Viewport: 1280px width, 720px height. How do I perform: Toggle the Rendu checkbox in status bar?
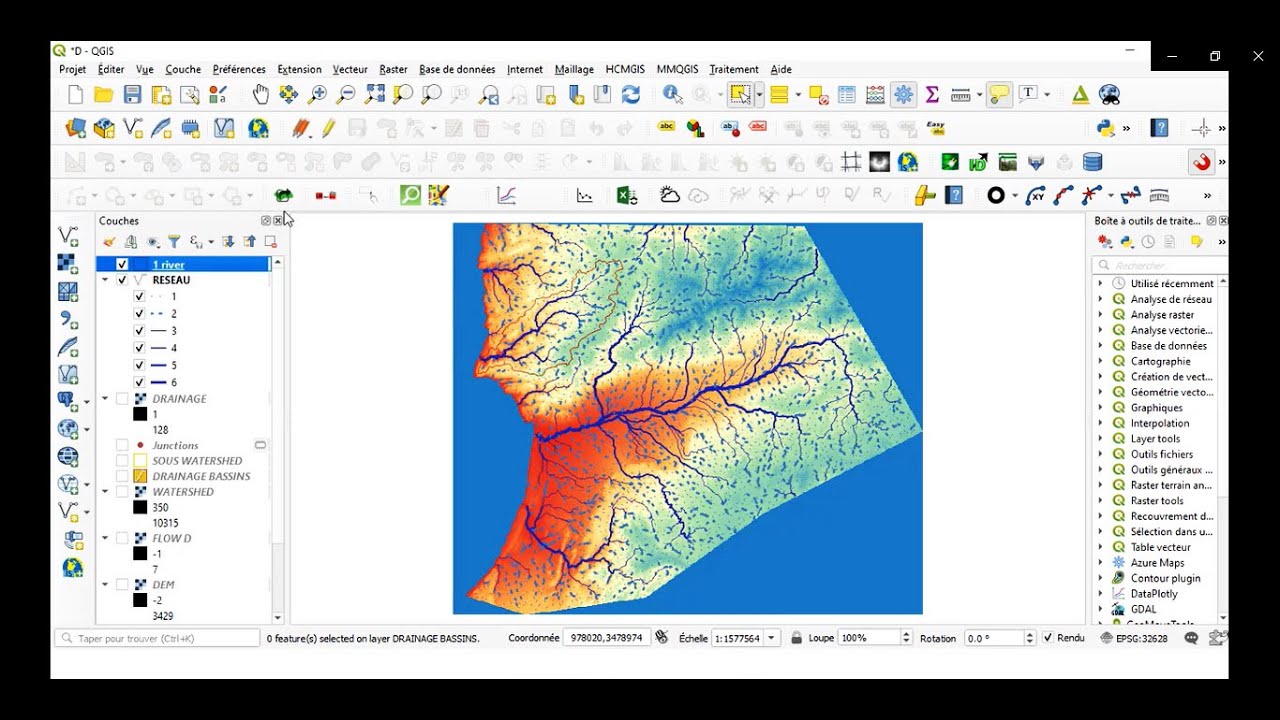click(1048, 638)
